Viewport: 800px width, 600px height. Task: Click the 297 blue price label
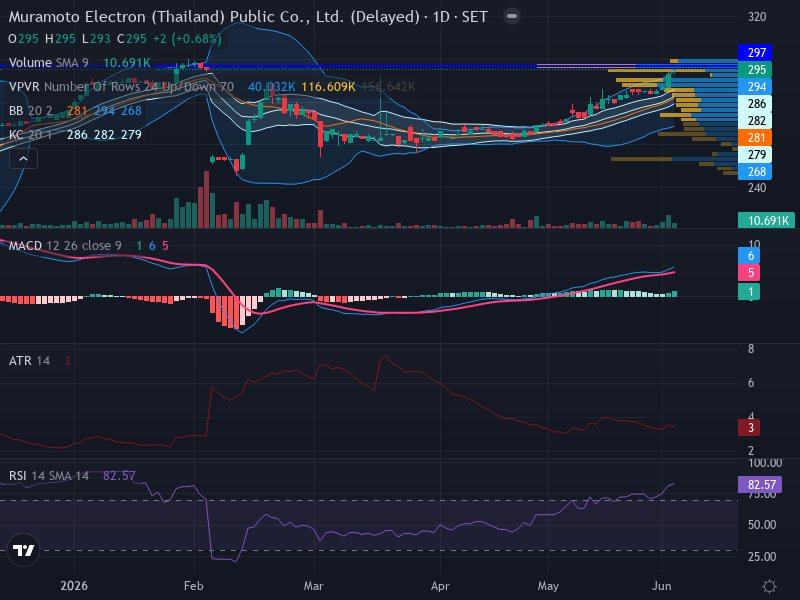(755, 53)
